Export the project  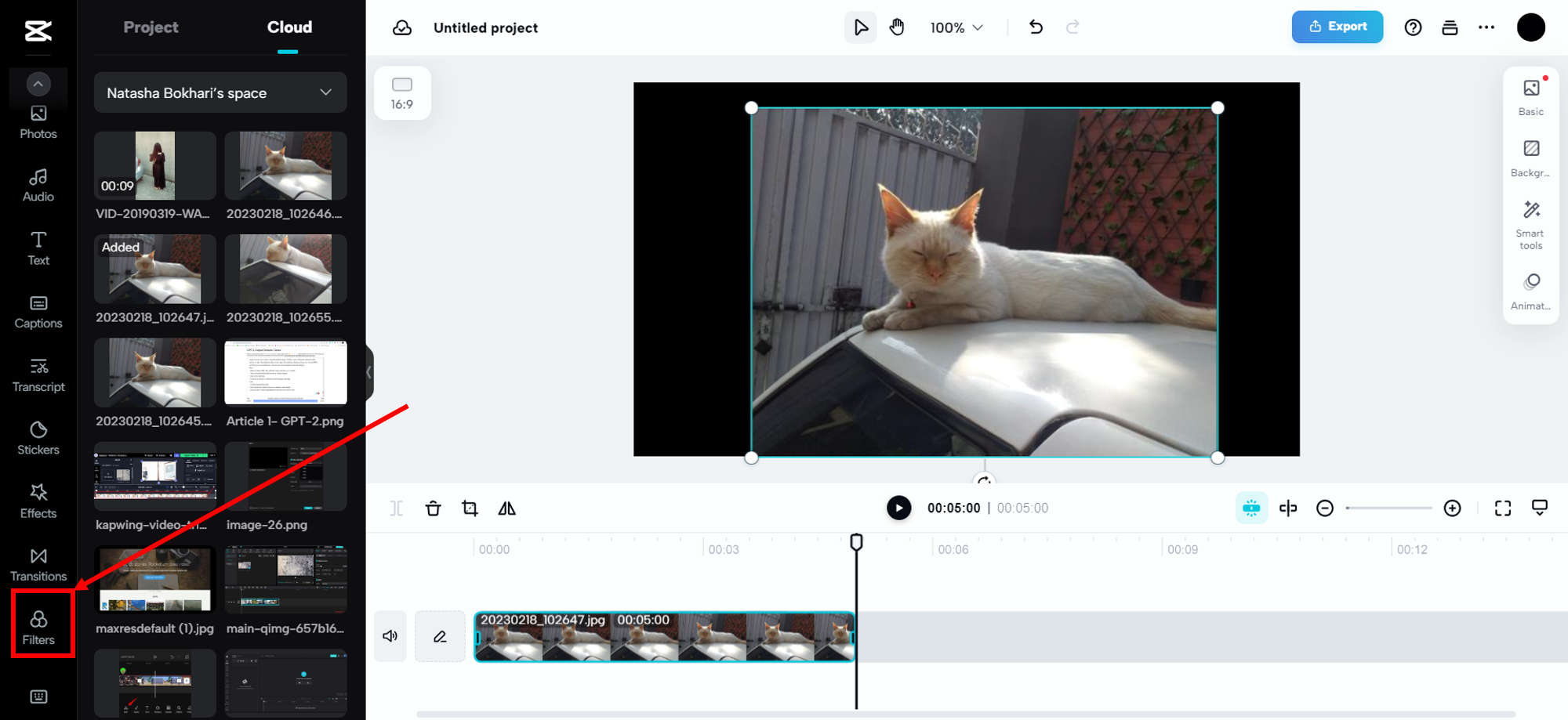pos(1337,27)
